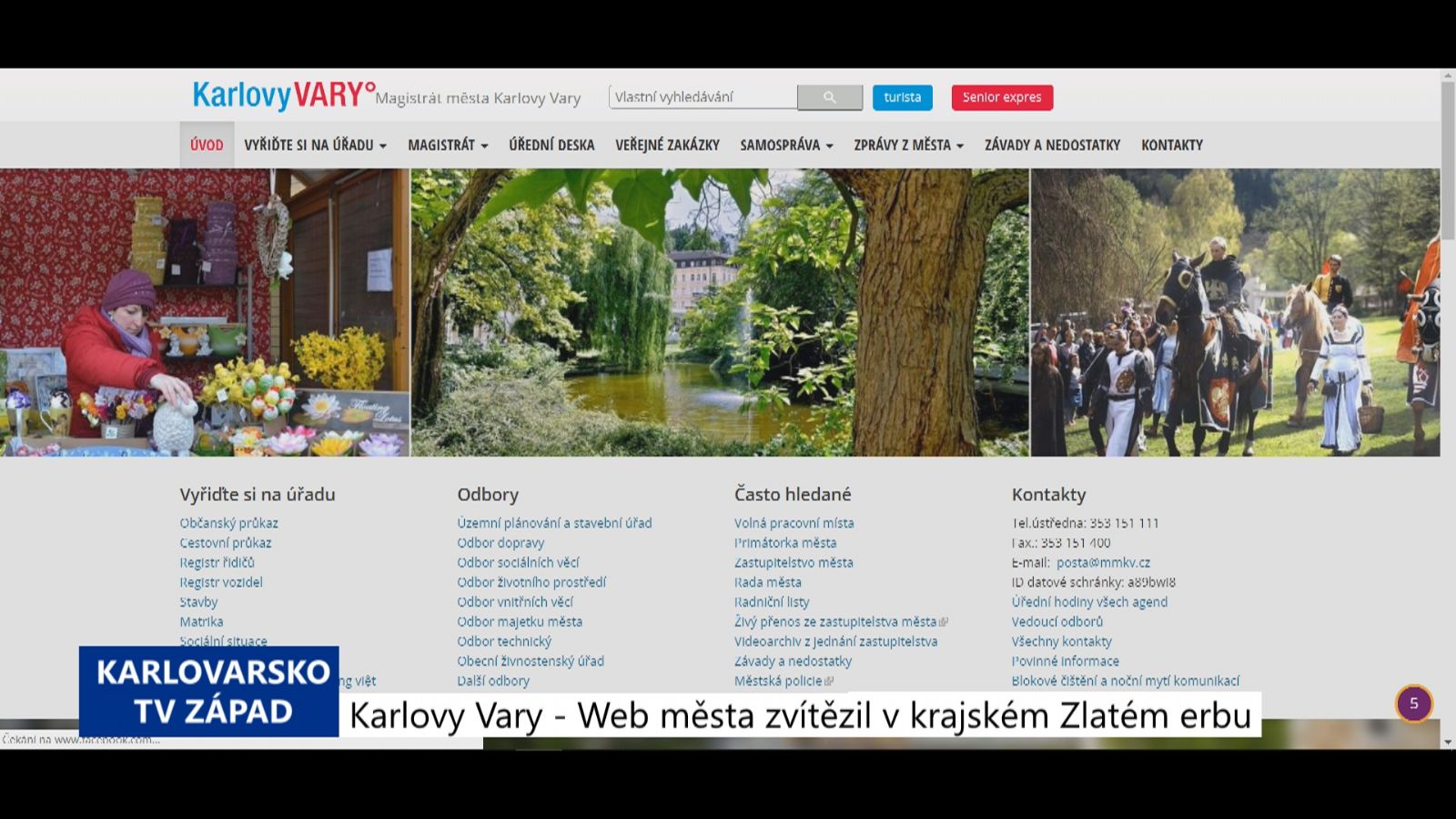1456x819 pixels.
Task: Click the page's vertical scrollbar thumb
Action: click(1448, 159)
